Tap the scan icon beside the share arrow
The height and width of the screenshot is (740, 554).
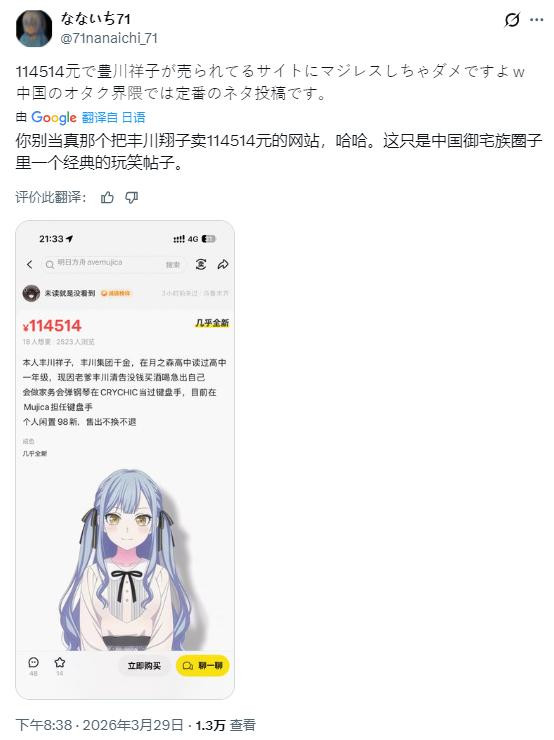tap(201, 264)
